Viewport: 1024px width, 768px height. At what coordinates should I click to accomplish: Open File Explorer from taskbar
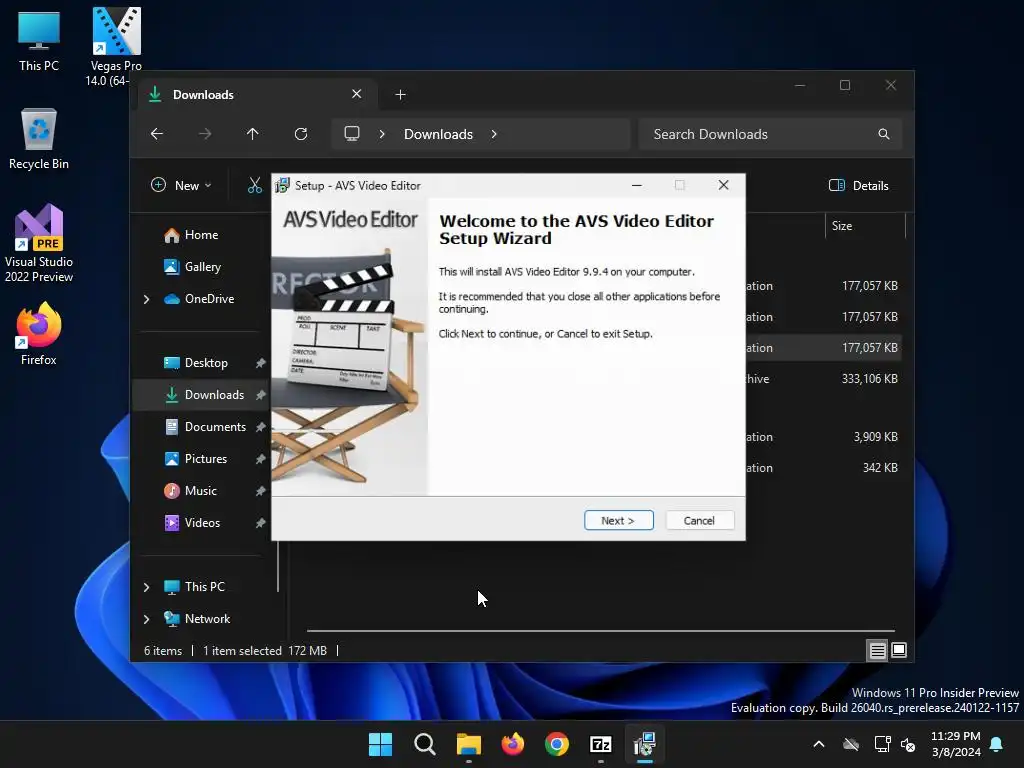(x=469, y=744)
